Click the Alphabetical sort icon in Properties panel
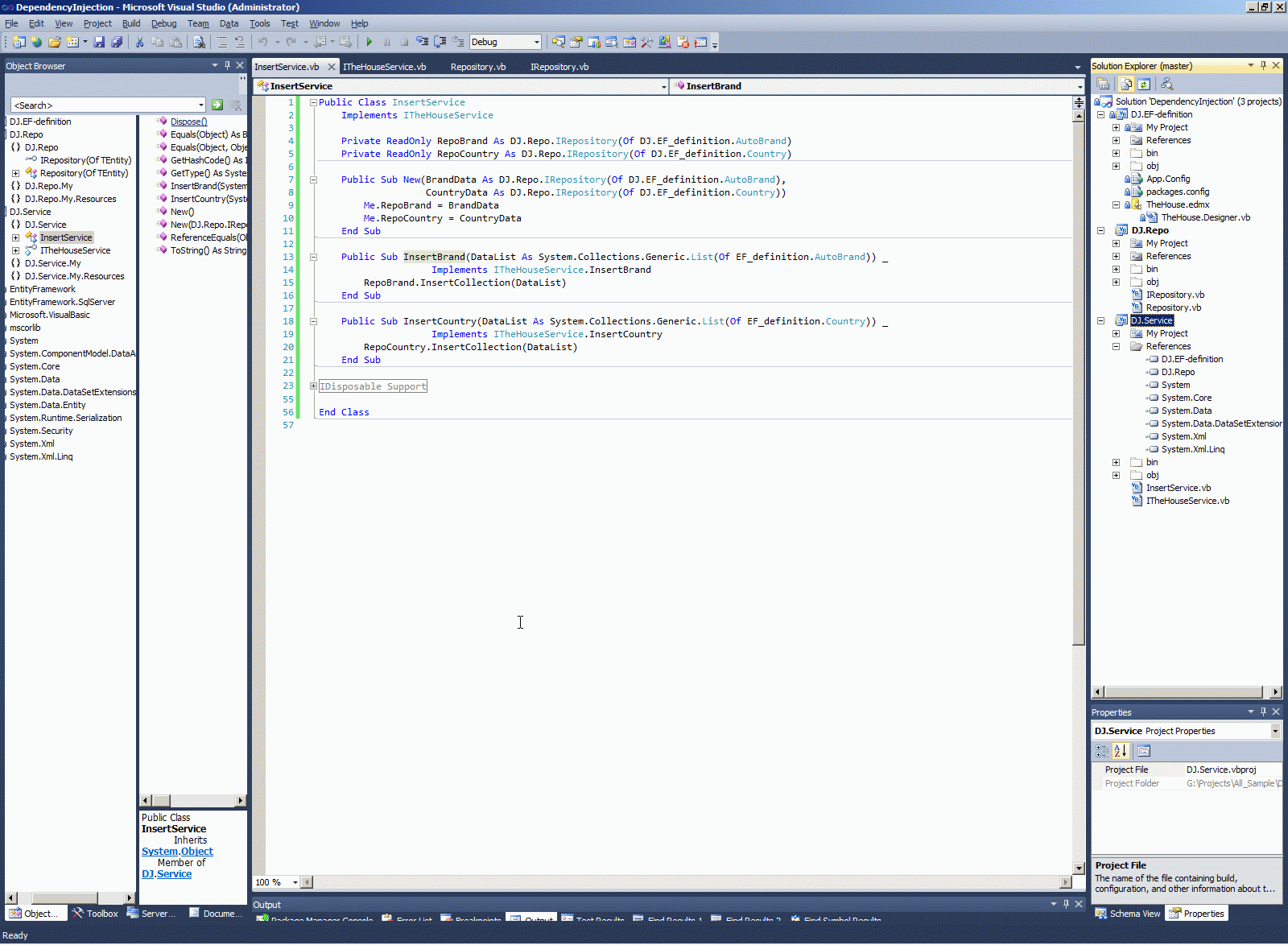This screenshot has height=945, width=1288. (x=1121, y=751)
